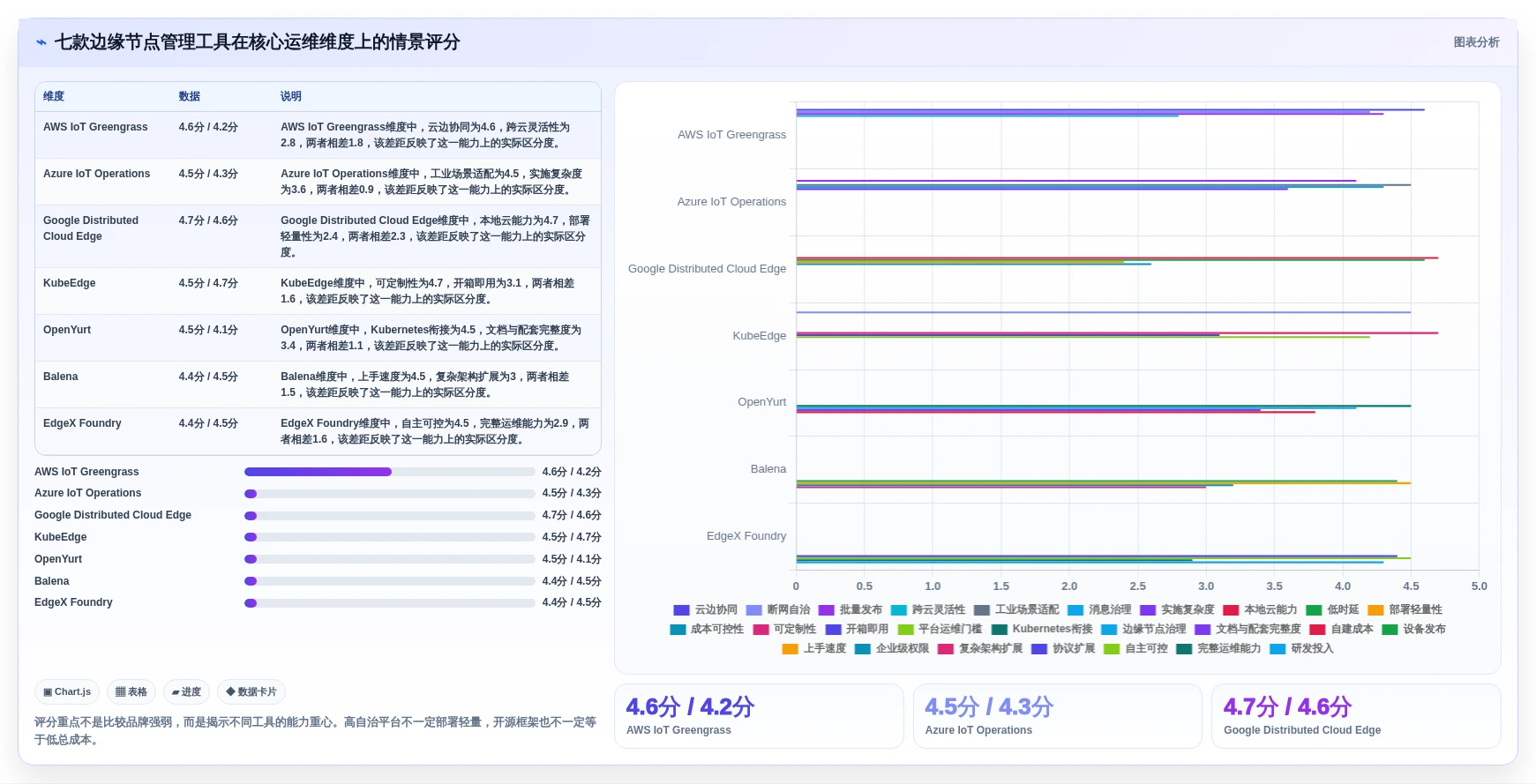
Task: Click the 成本可控性 legend swatch
Action: pos(678,629)
